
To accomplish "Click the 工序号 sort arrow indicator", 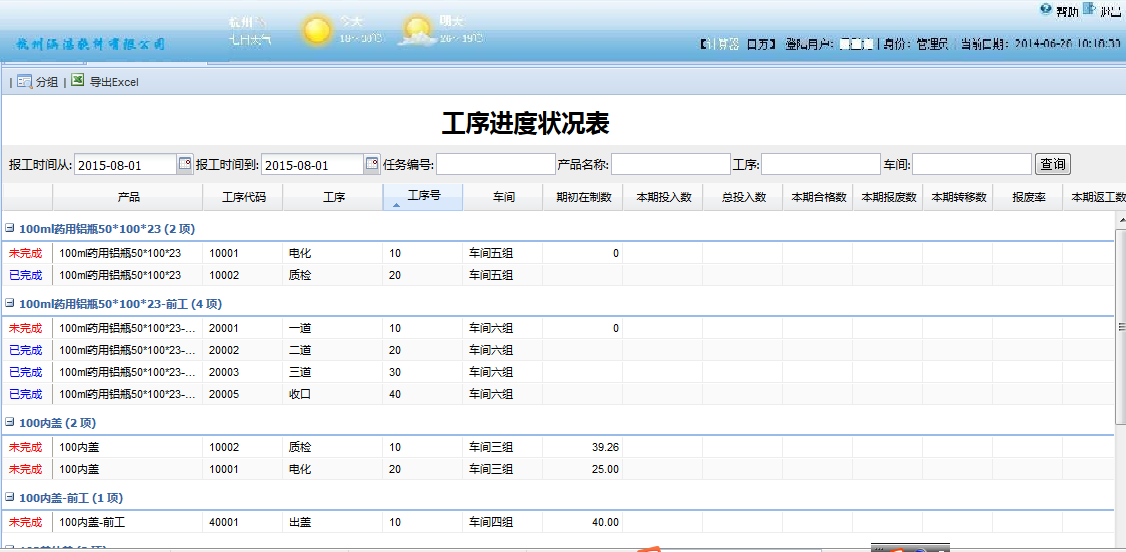I will [x=396, y=205].
